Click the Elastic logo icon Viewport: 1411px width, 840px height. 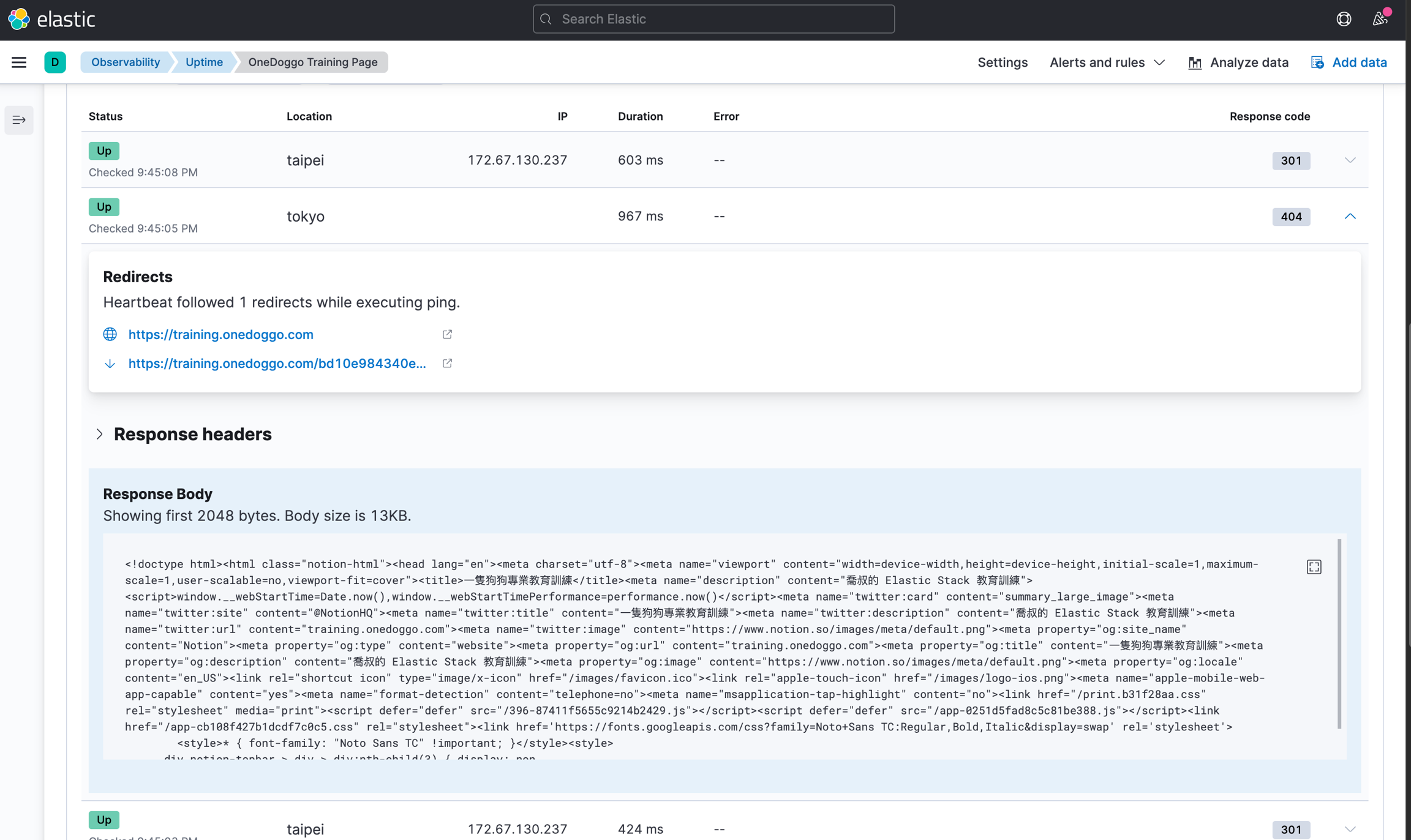(x=19, y=19)
